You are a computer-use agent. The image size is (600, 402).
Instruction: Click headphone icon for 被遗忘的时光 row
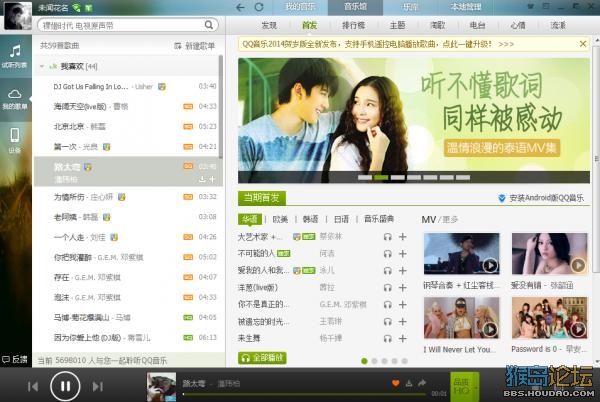click(388, 322)
